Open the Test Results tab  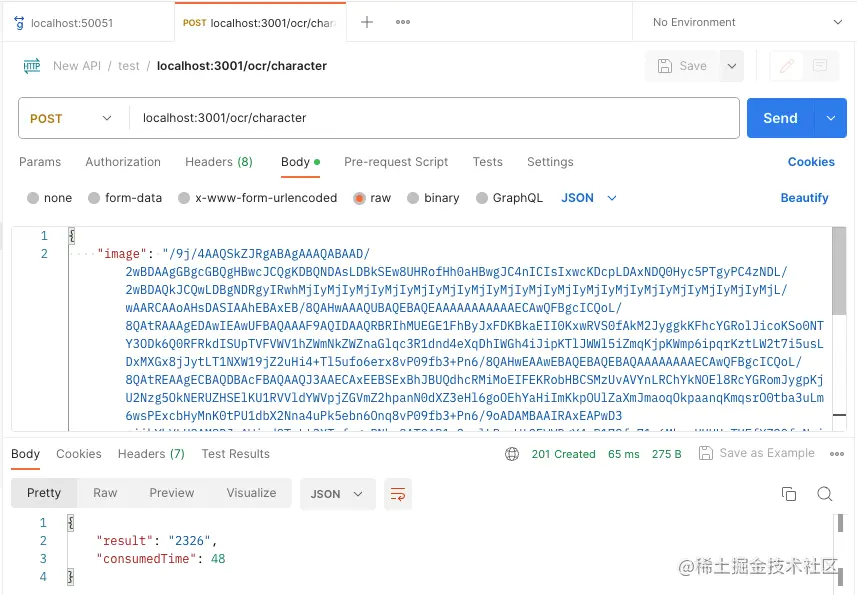tap(236, 453)
